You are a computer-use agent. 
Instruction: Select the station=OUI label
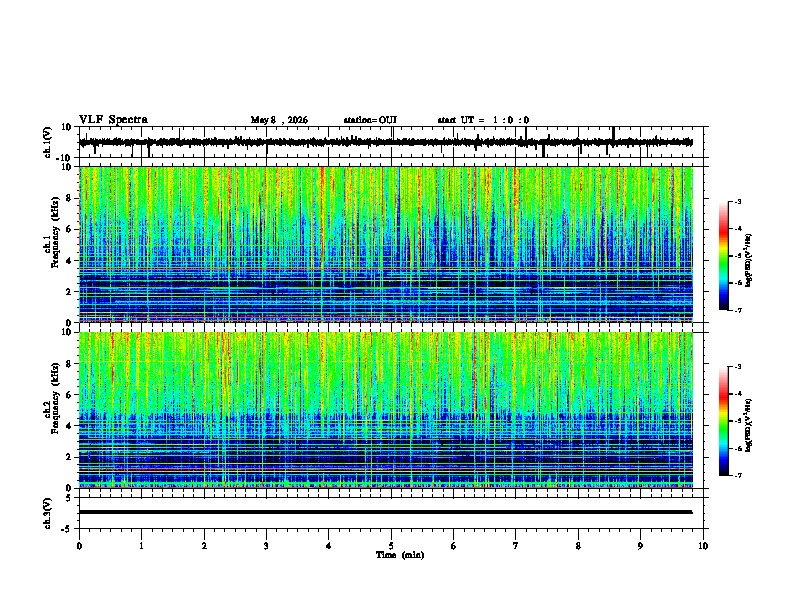(x=370, y=120)
